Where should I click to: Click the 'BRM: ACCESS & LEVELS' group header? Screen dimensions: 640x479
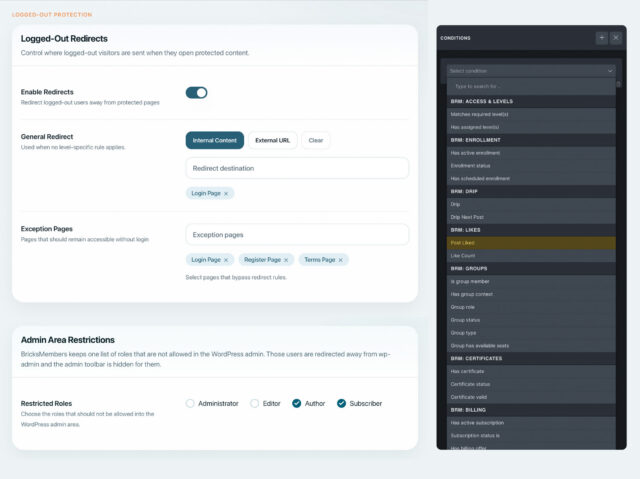pyautogui.click(x=531, y=101)
